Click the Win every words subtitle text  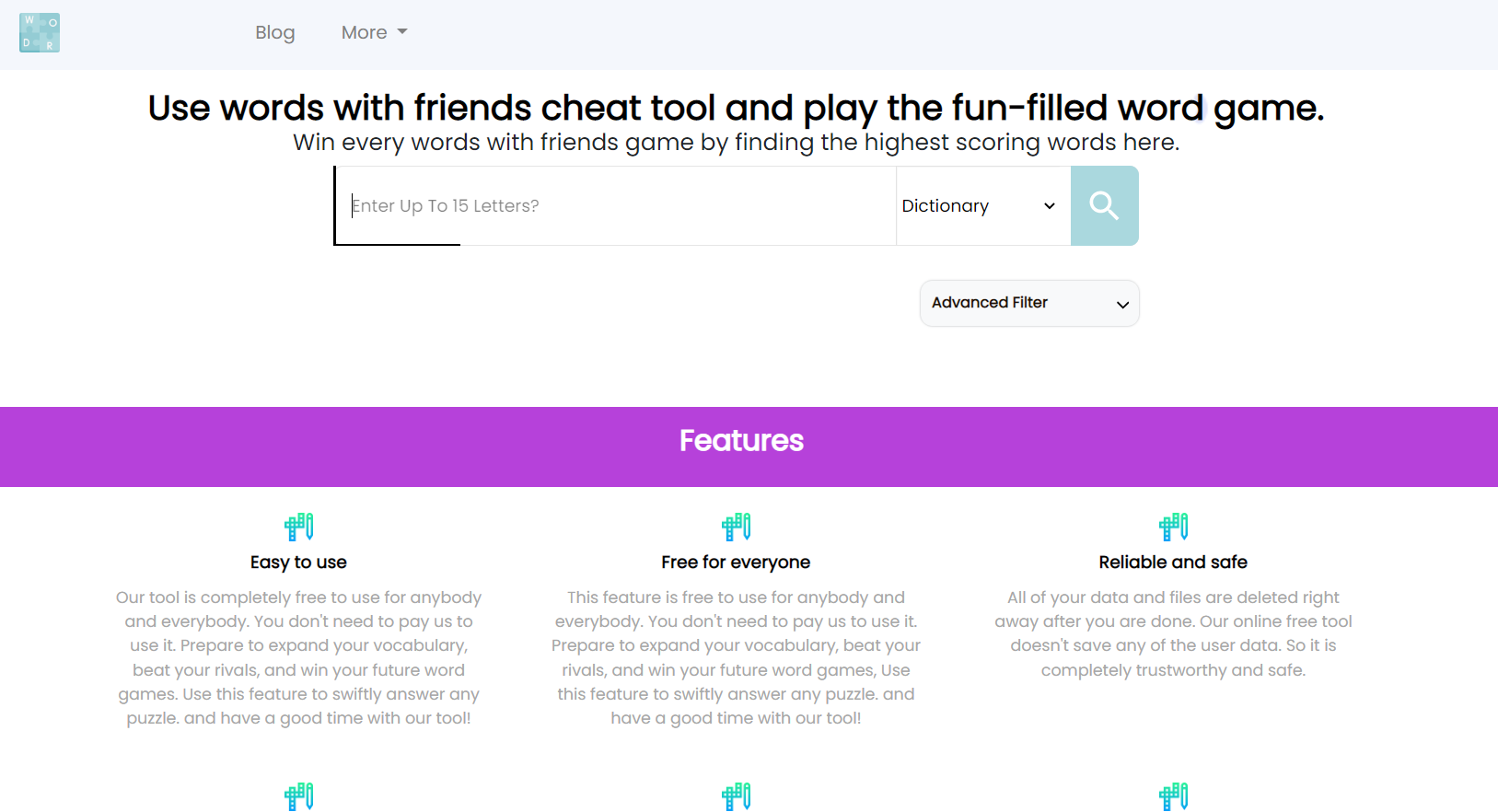coord(736,143)
